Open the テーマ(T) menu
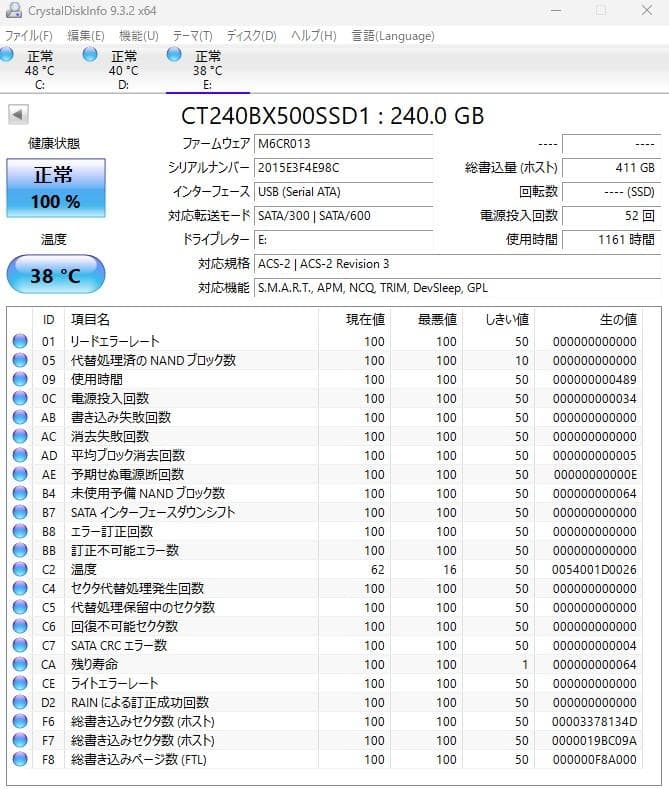Image resolution: width=669 pixels, height=789 pixels. pyautogui.click(x=193, y=36)
